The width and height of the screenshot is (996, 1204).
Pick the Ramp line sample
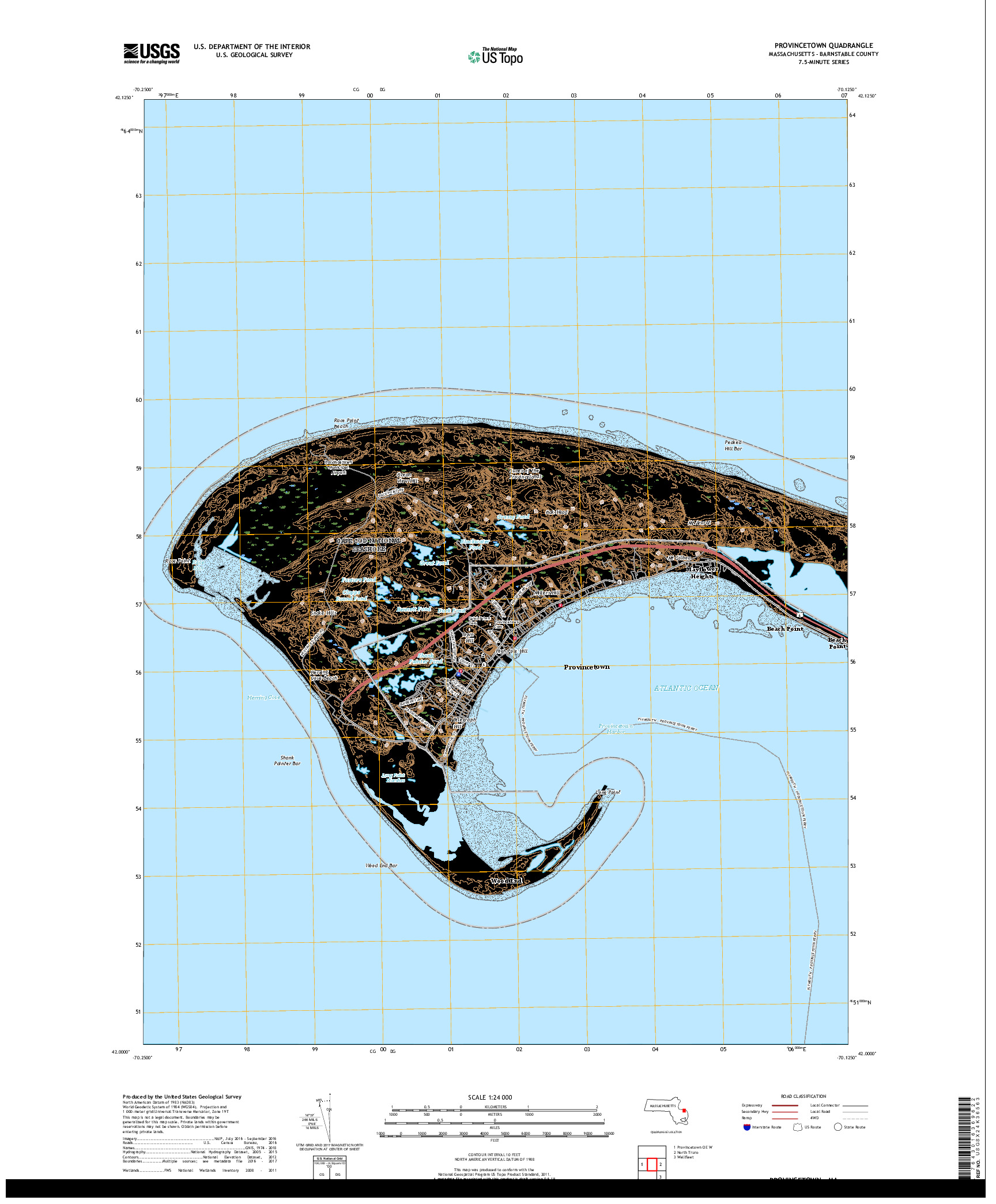coord(784,1118)
